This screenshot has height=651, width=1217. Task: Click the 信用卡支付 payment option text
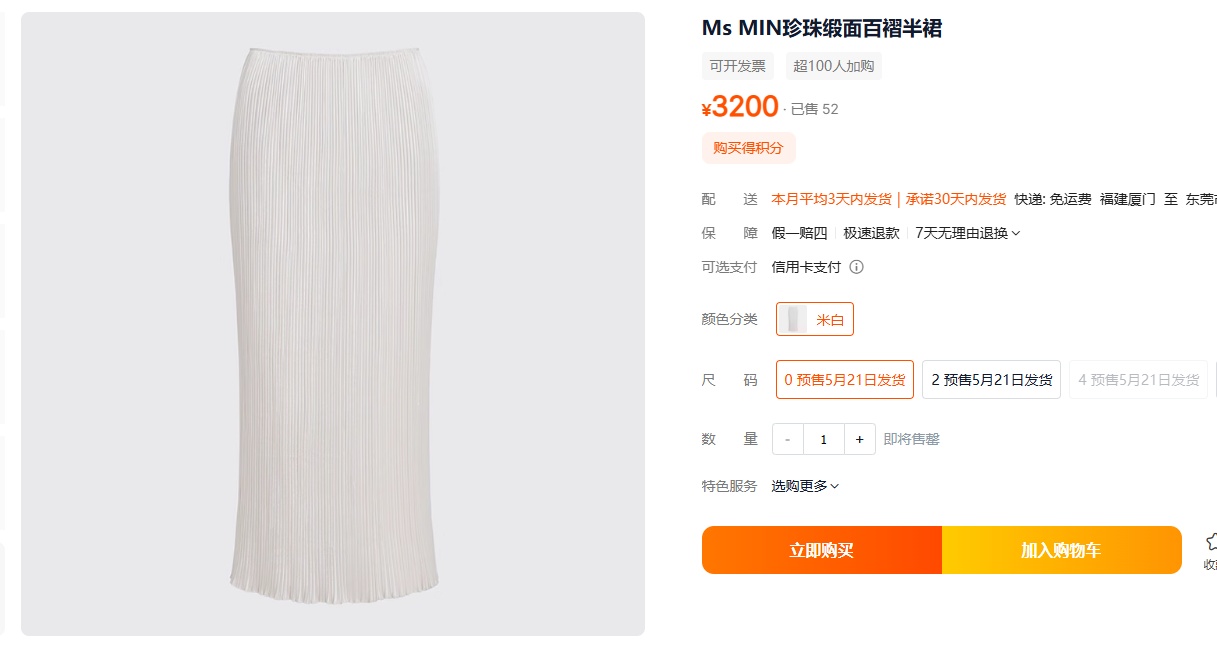click(806, 267)
